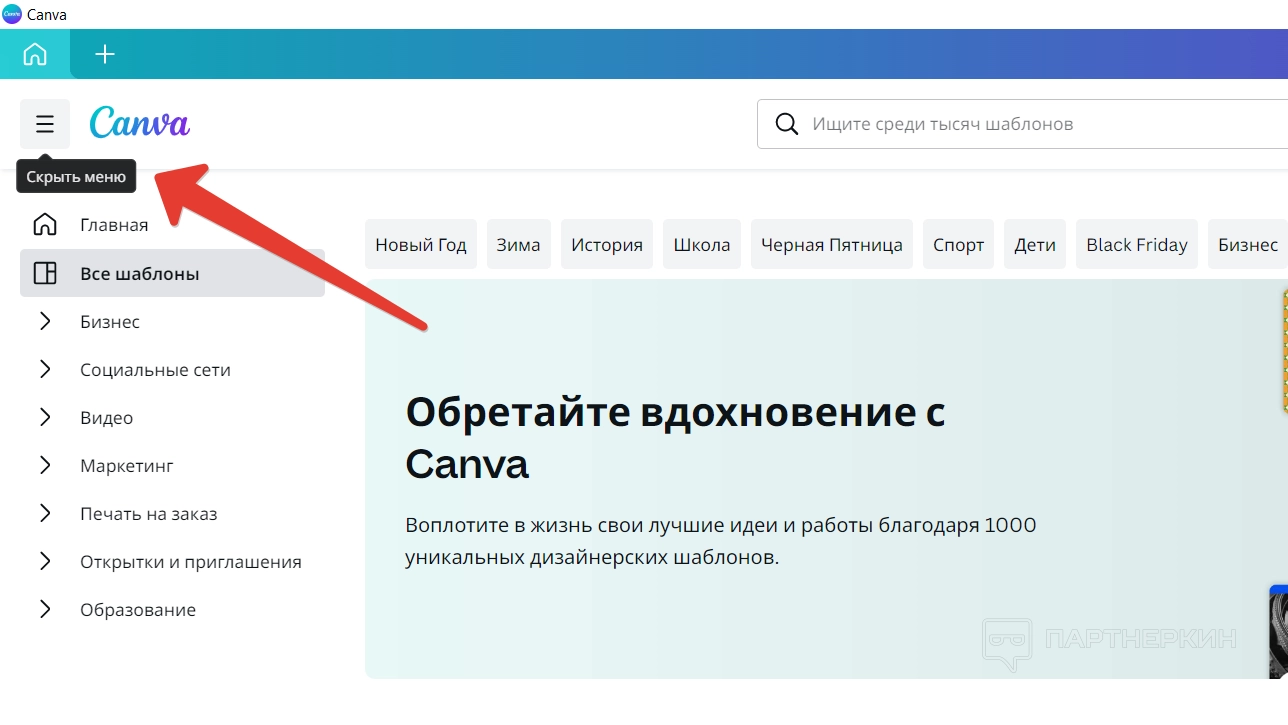Open the Бизнес sidebar label
Image resolution: width=1288 pixels, height=725 pixels.
click(x=110, y=322)
